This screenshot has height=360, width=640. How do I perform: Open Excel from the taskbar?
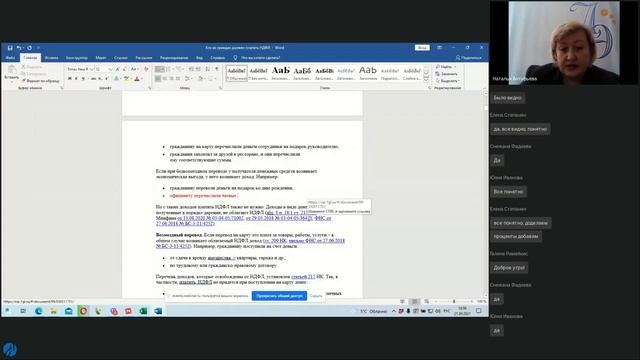tap(143, 311)
